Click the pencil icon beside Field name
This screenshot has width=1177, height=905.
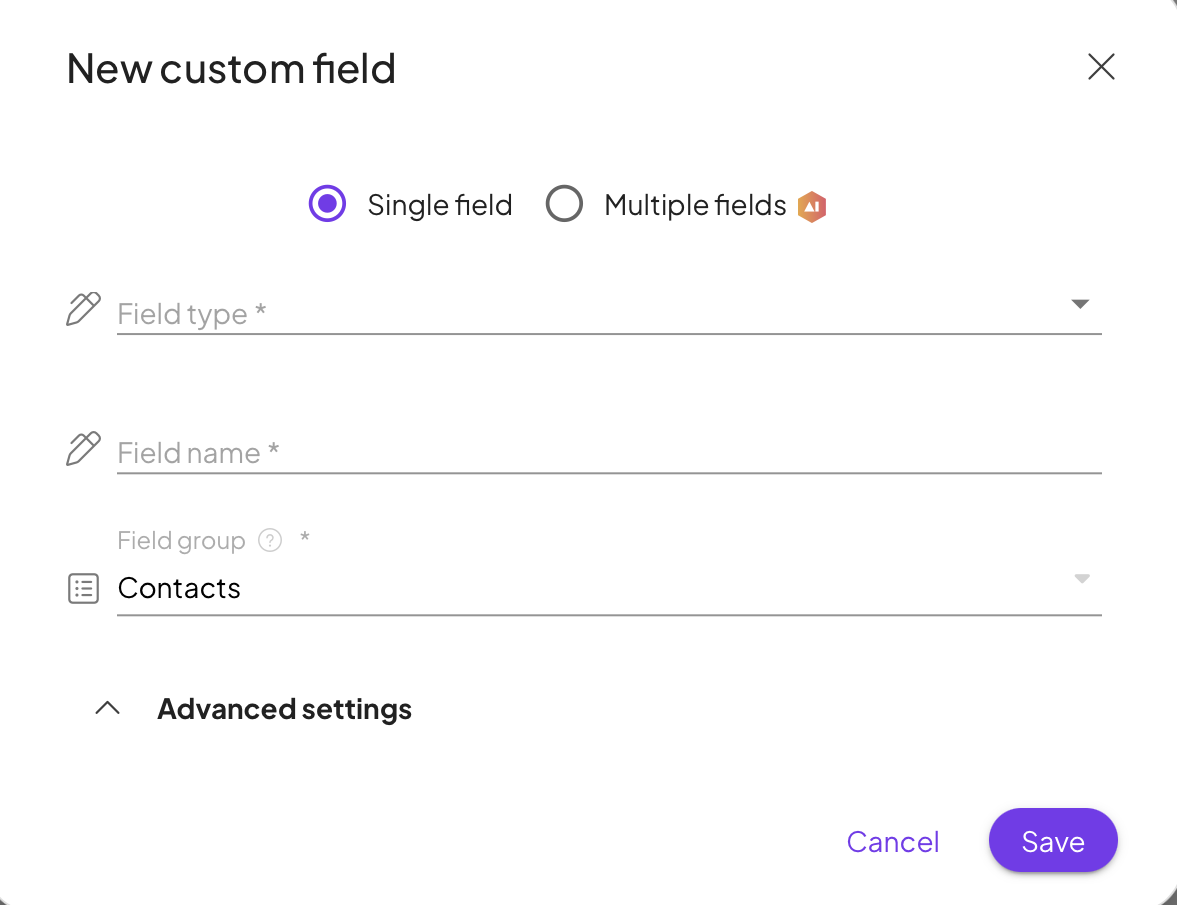[83, 449]
